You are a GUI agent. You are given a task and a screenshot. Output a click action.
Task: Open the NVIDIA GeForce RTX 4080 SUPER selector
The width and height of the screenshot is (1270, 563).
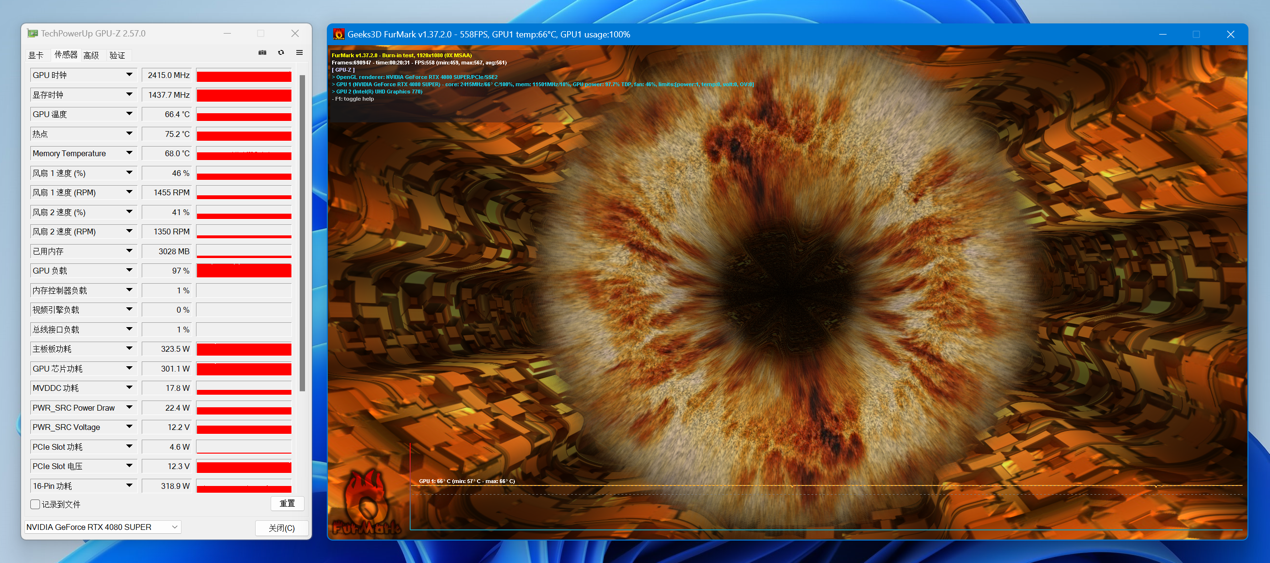point(102,527)
